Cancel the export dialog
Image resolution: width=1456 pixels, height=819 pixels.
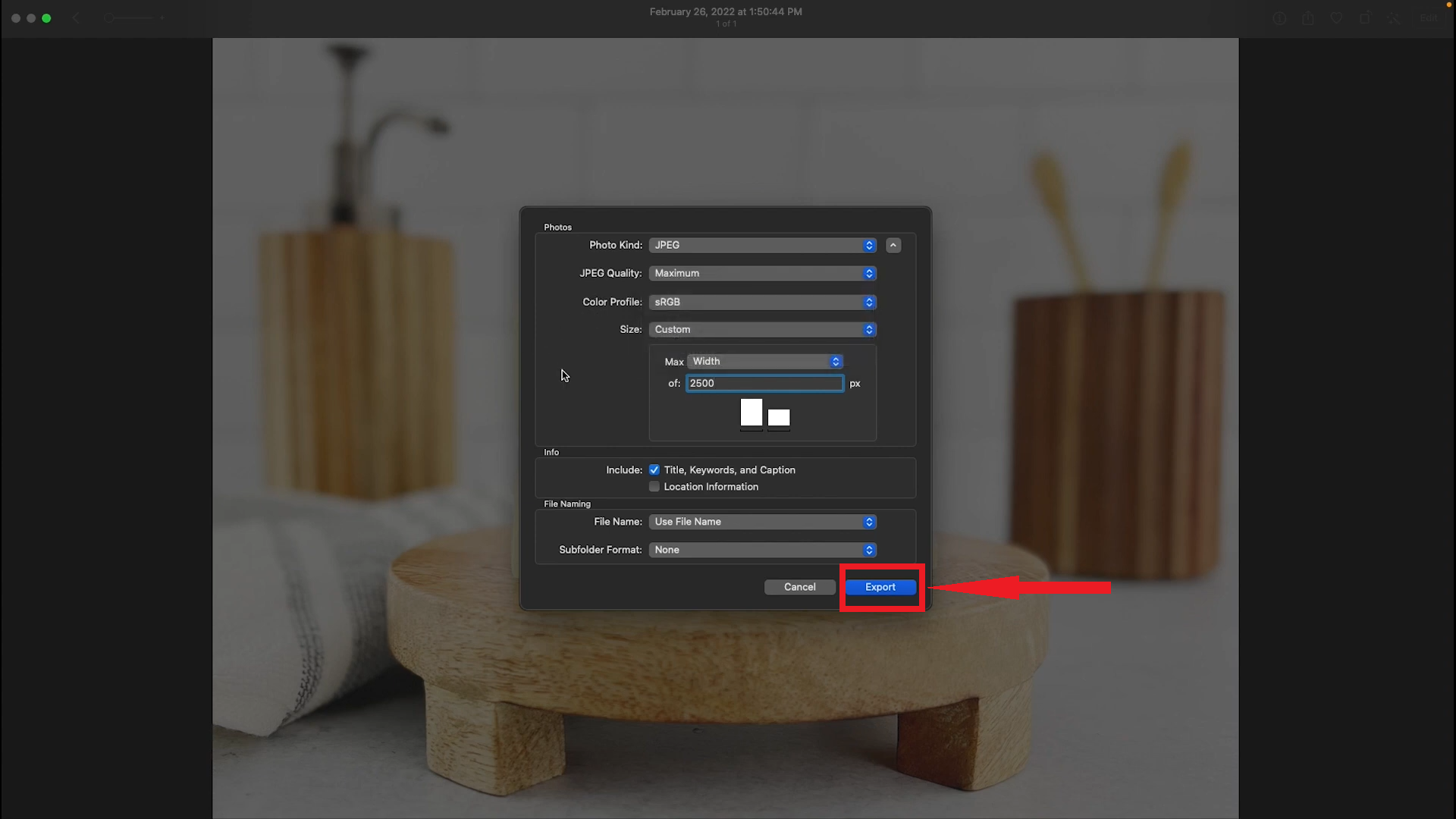(x=799, y=586)
